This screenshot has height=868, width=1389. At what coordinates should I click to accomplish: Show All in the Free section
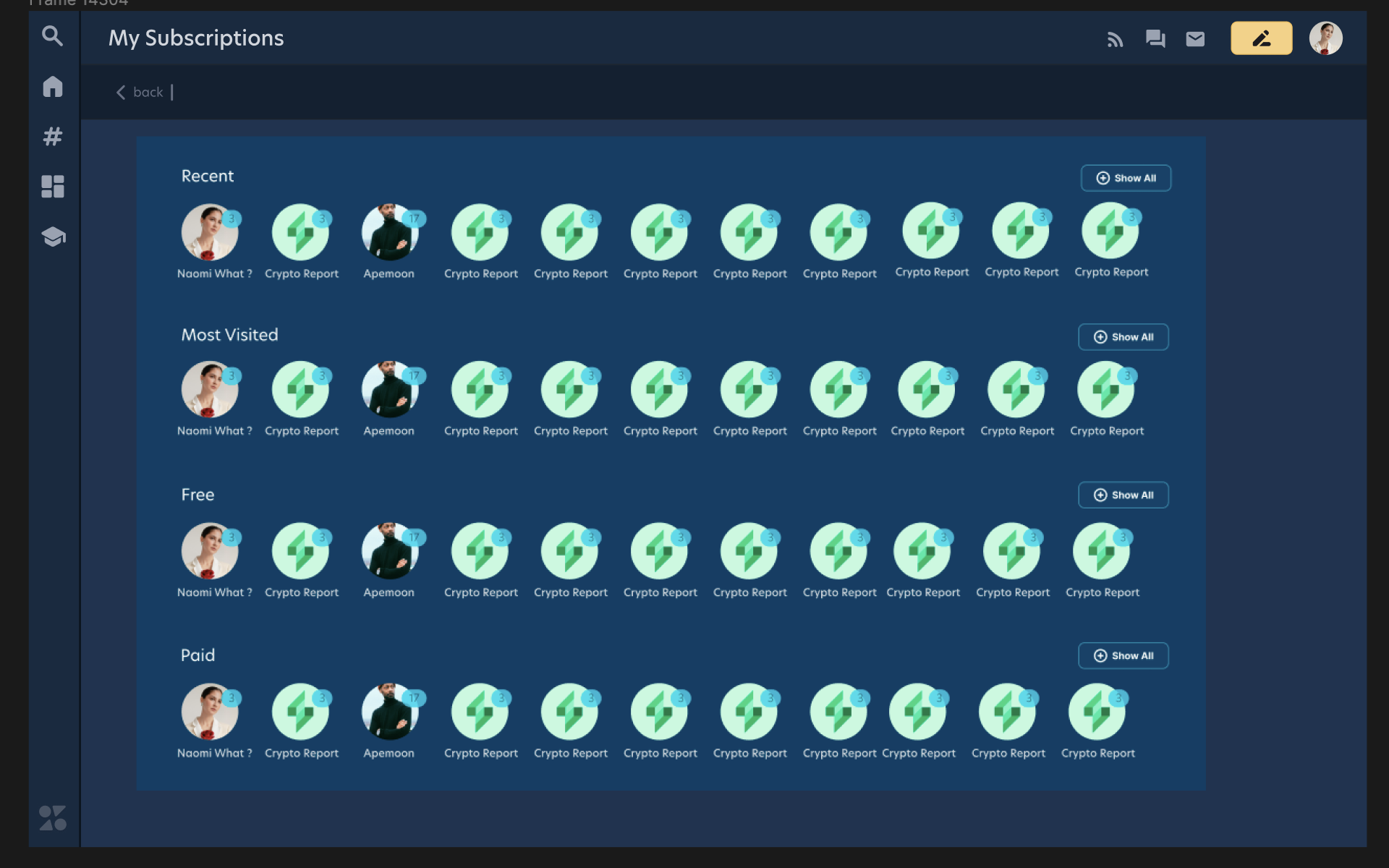(1123, 495)
